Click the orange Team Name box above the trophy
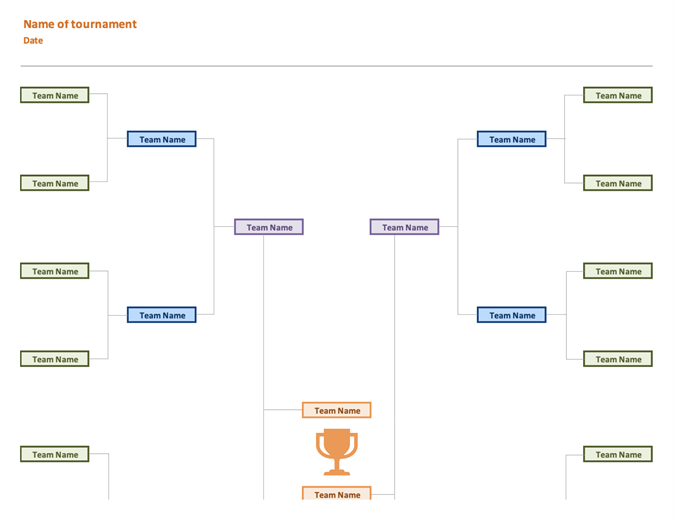Screen dimensions: 675x520 pos(337,410)
